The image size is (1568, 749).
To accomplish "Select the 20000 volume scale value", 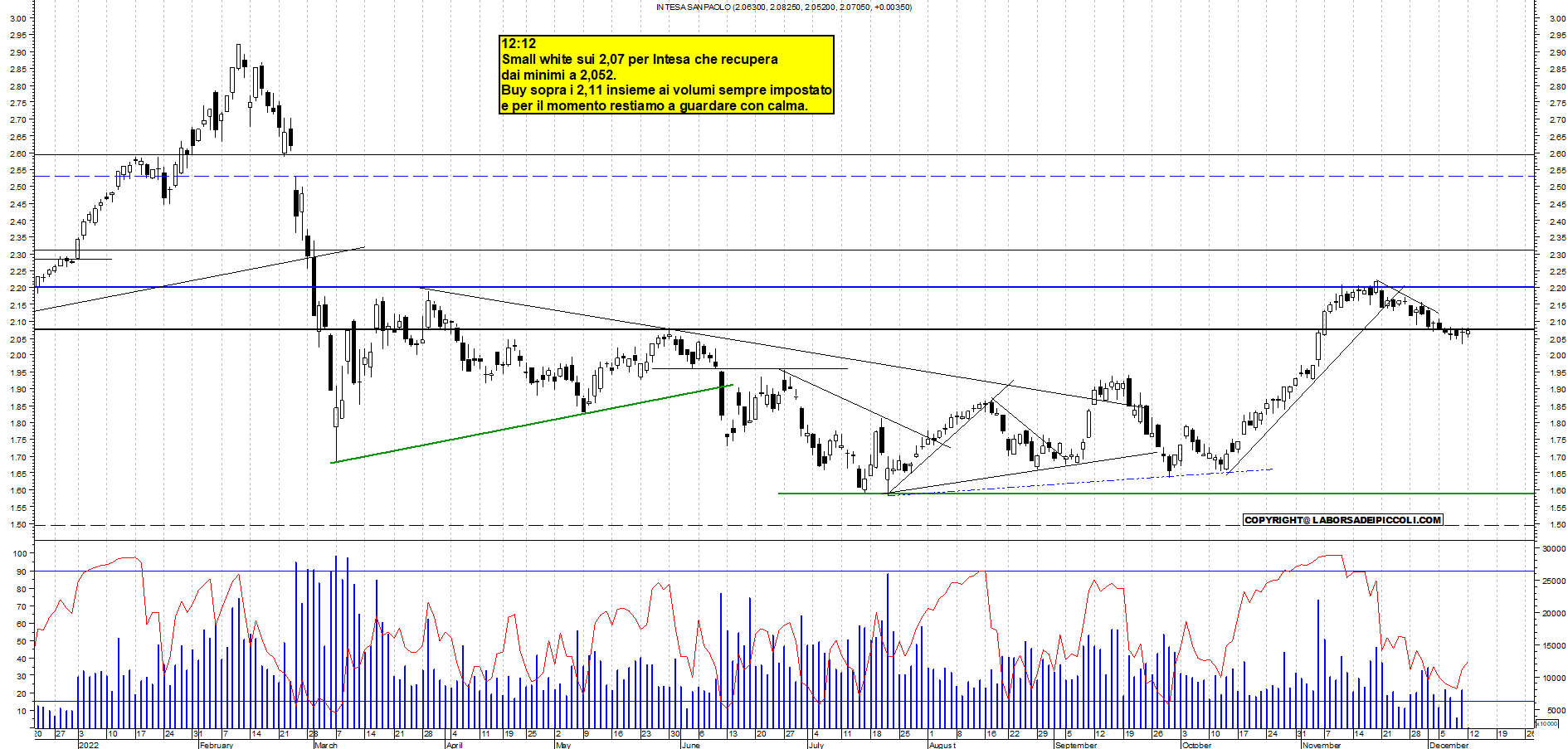I will [x=1554, y=614].
